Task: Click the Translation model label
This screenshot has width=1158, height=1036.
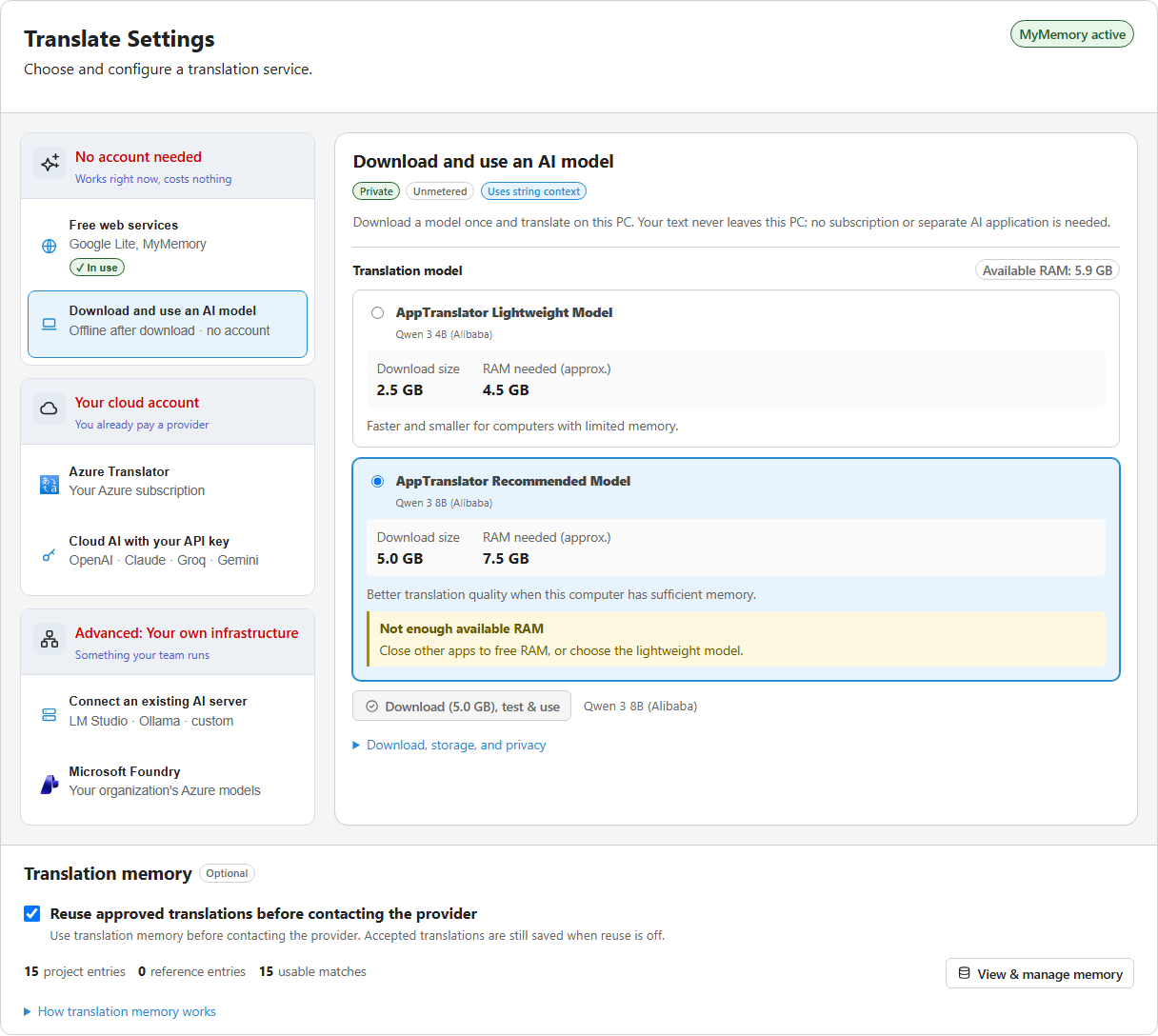Action: (x=408, y=270)
